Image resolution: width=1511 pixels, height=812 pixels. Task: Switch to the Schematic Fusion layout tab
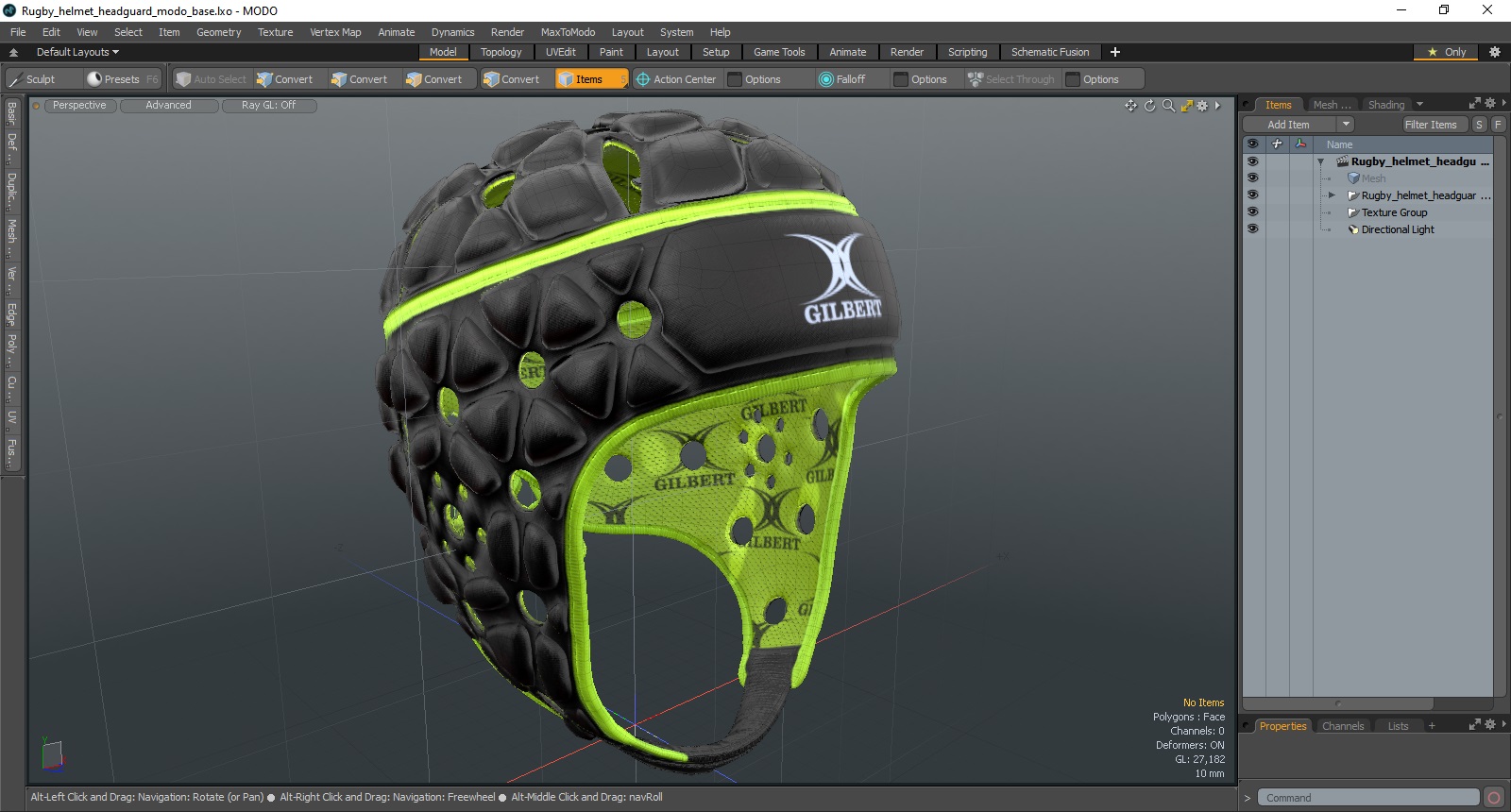point(1050,52)
